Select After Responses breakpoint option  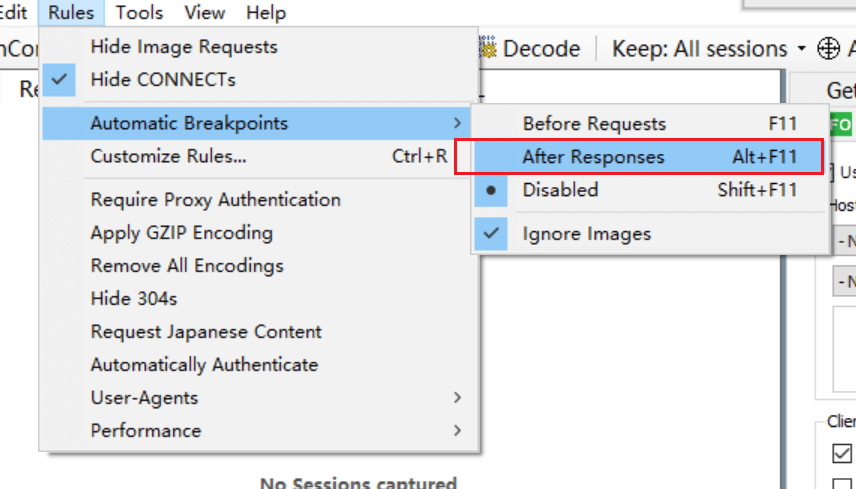[x=593, y=157]
